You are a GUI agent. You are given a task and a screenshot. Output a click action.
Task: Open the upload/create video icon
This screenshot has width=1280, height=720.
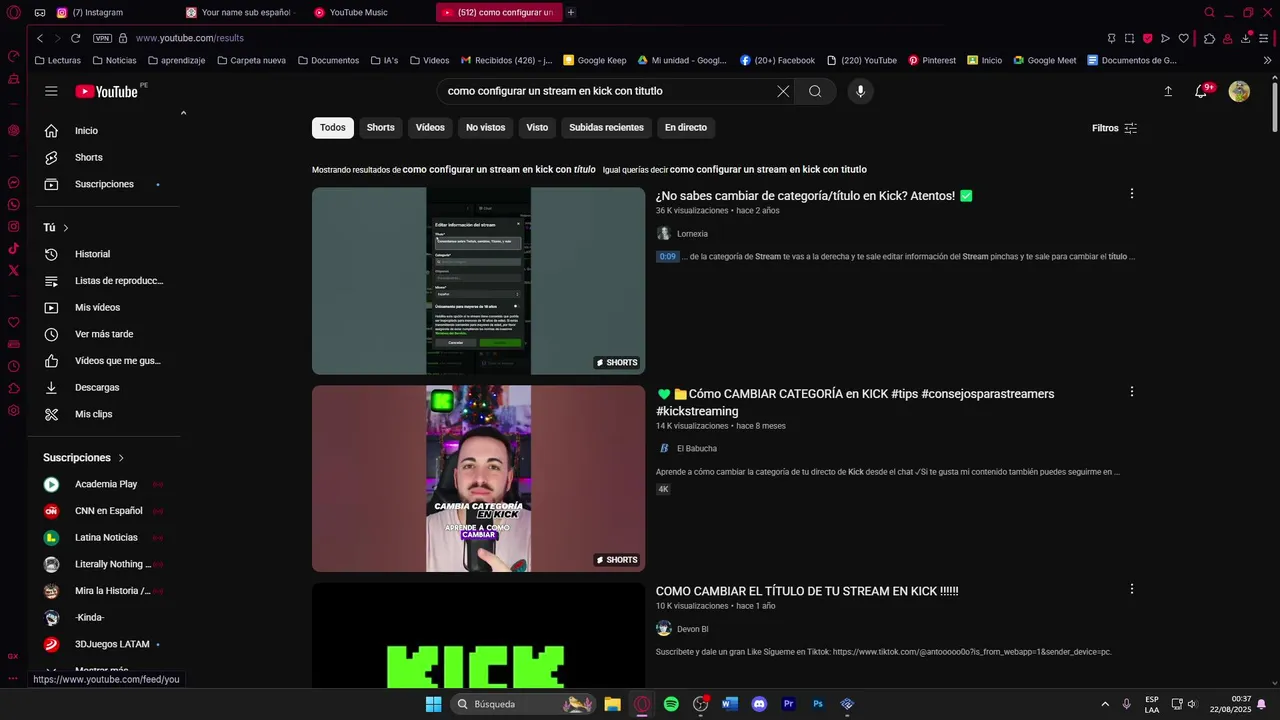point(1168,91)
